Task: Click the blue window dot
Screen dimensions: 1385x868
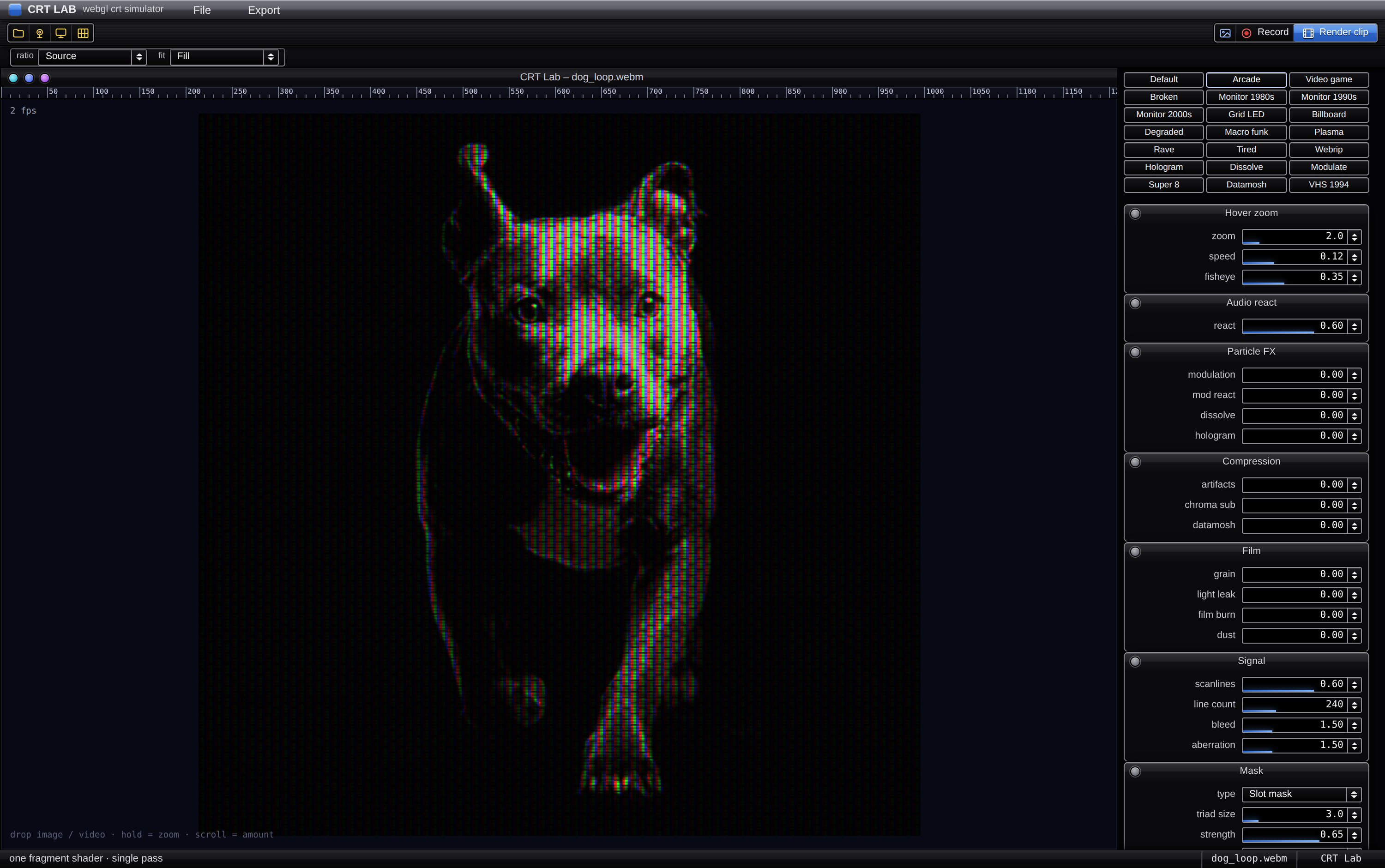Action: click(29, 78)
